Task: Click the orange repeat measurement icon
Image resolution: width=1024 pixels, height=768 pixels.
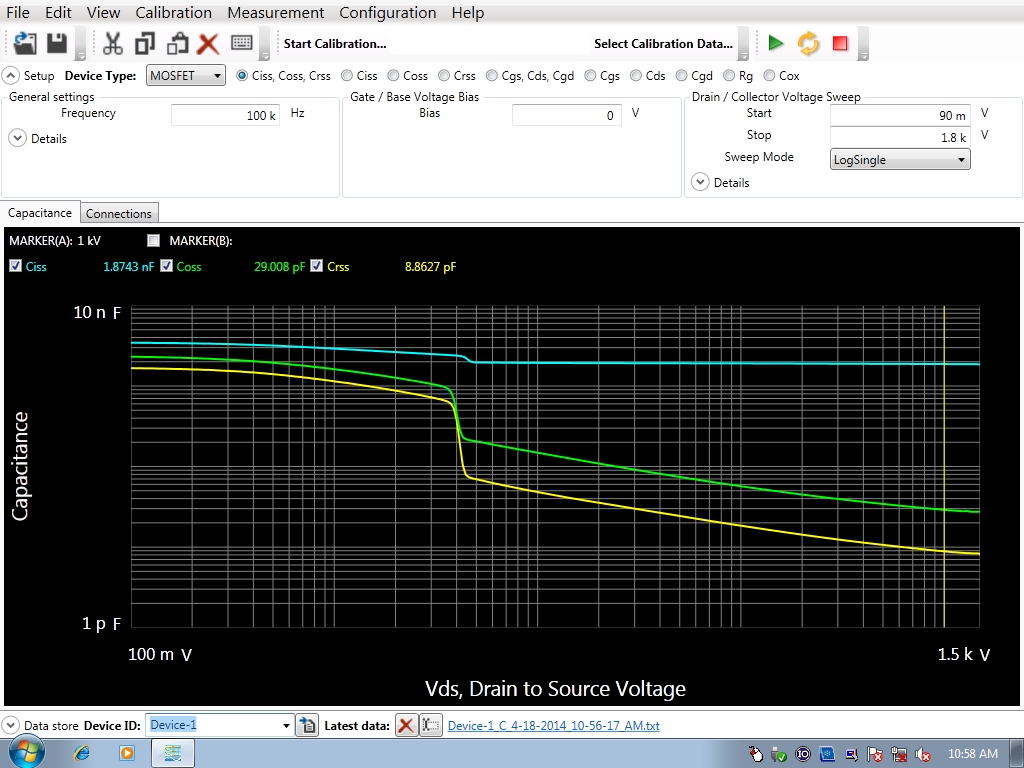Action: coord(808,43)
